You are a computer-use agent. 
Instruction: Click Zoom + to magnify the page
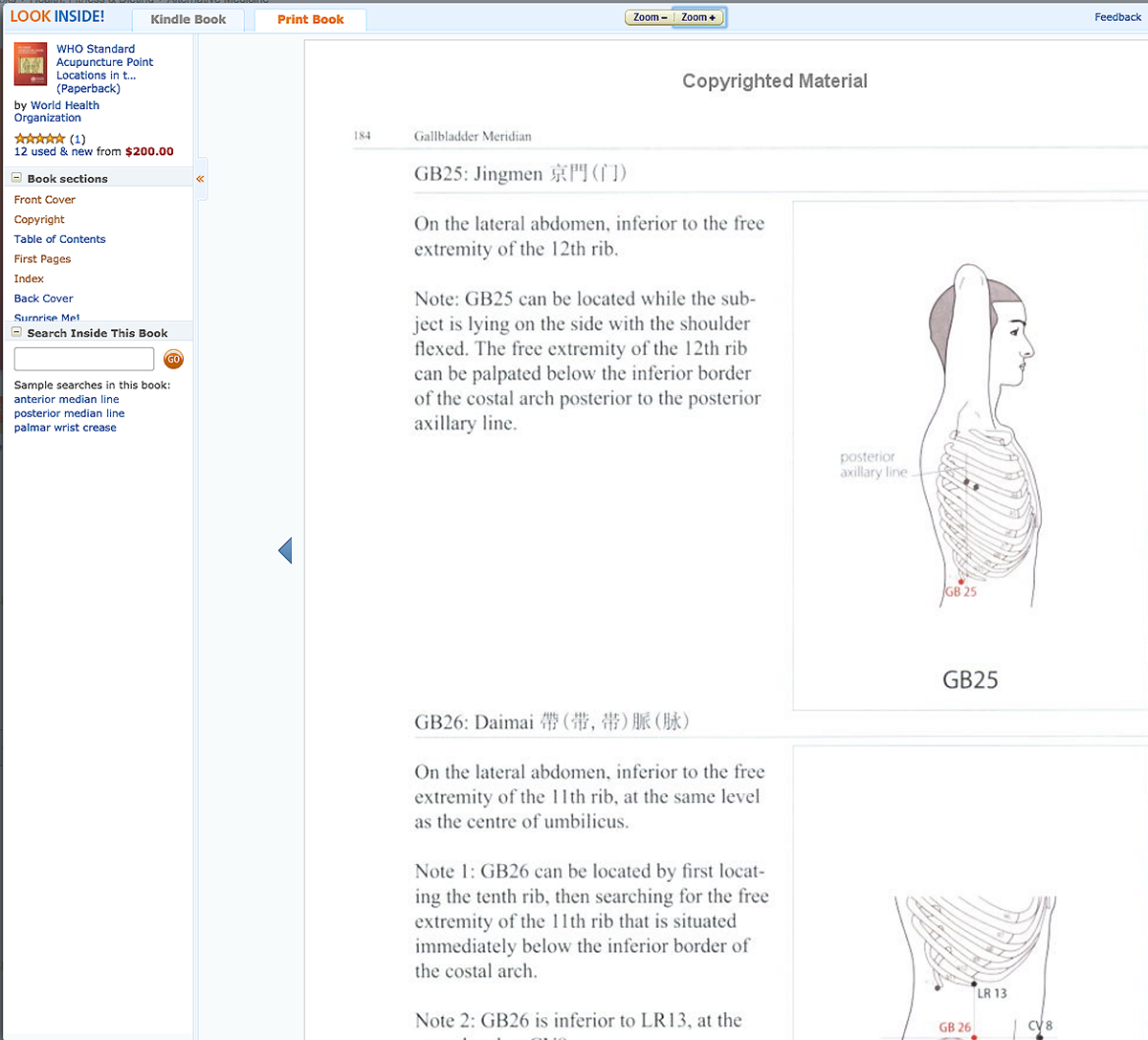[x=697, y=16]
